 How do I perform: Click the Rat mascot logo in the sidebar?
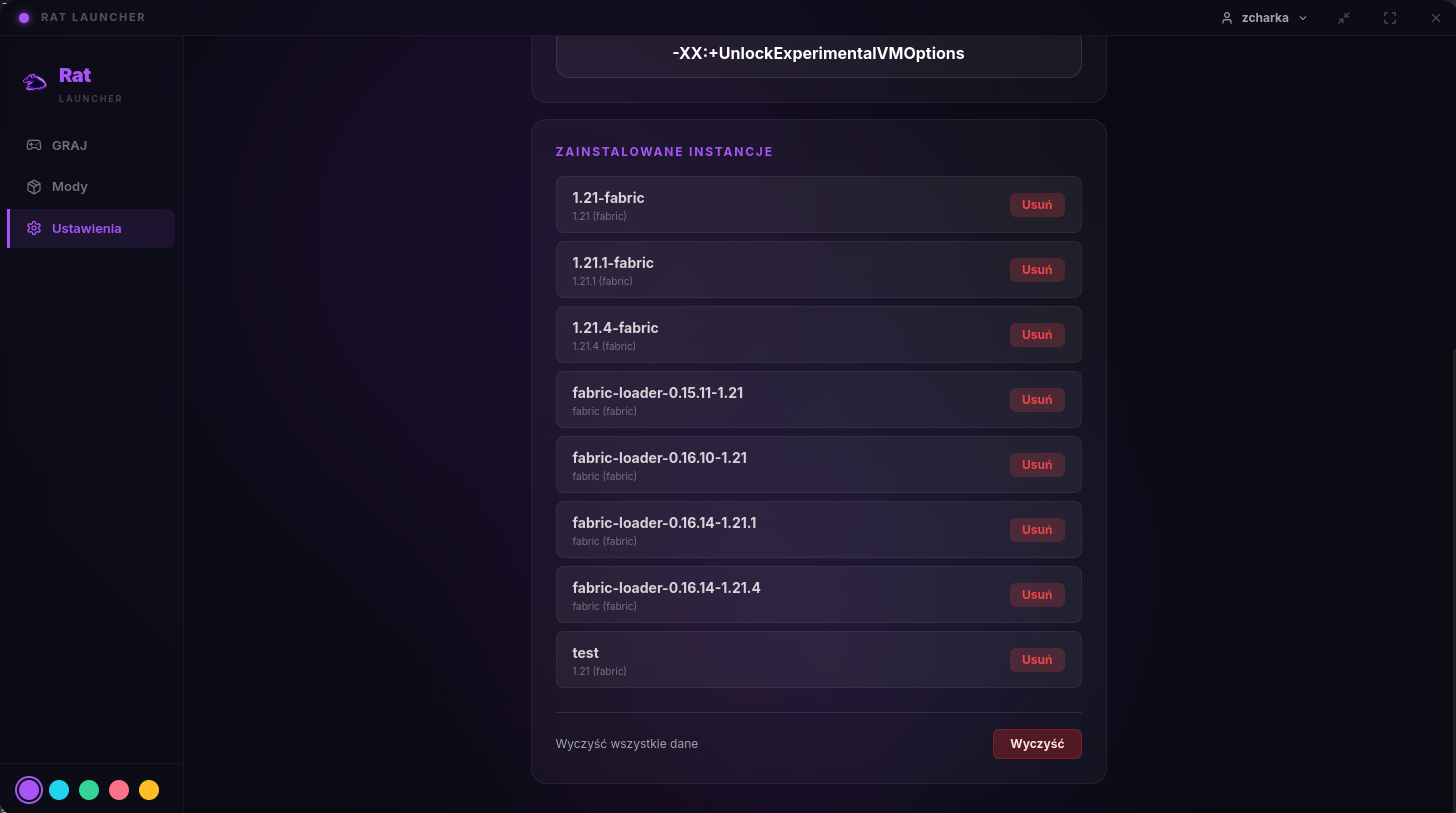coord(34,81)
